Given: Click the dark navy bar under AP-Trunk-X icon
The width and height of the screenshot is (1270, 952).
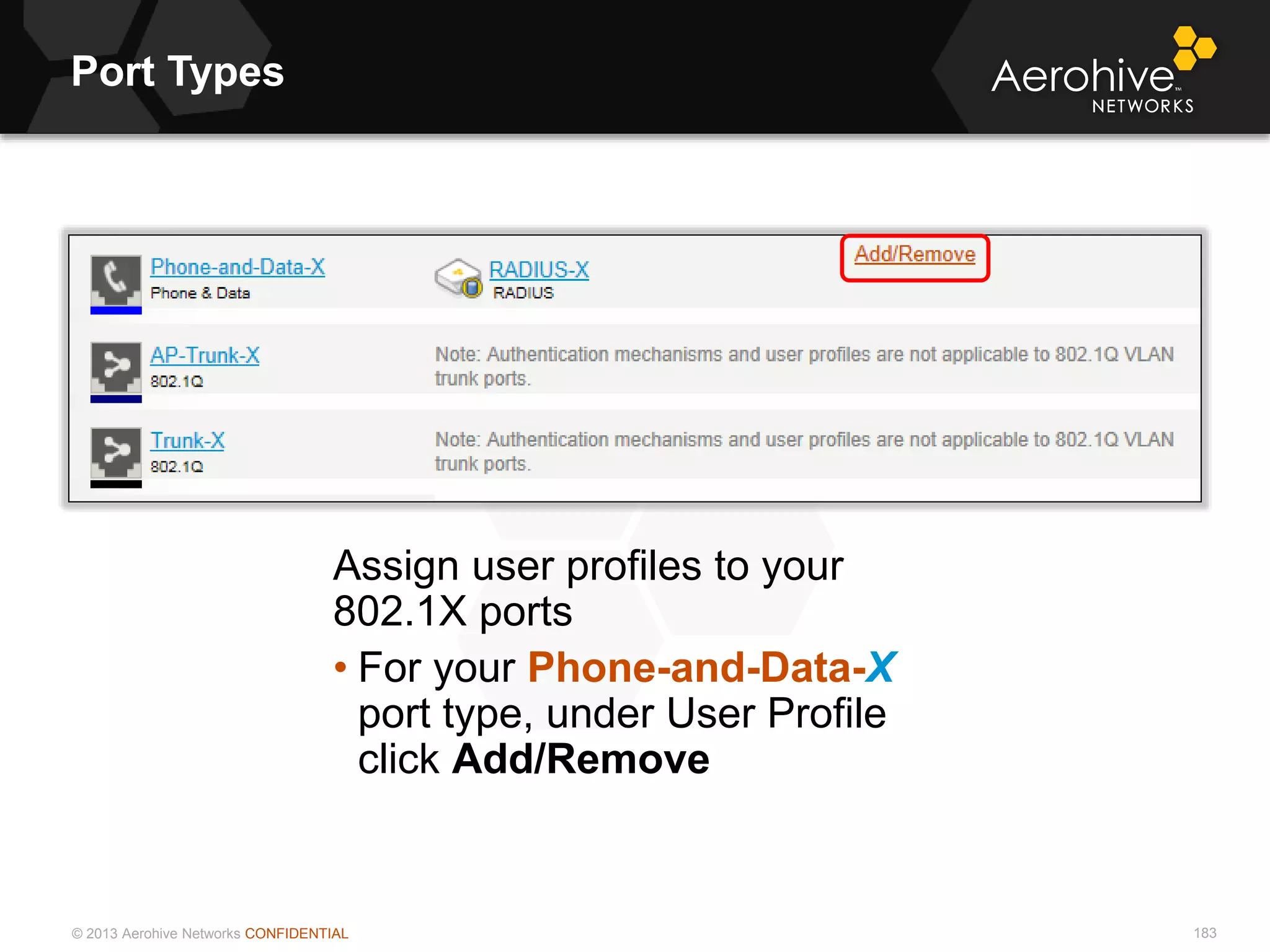Looking at the screenshot, I should [x=116, y=399].
